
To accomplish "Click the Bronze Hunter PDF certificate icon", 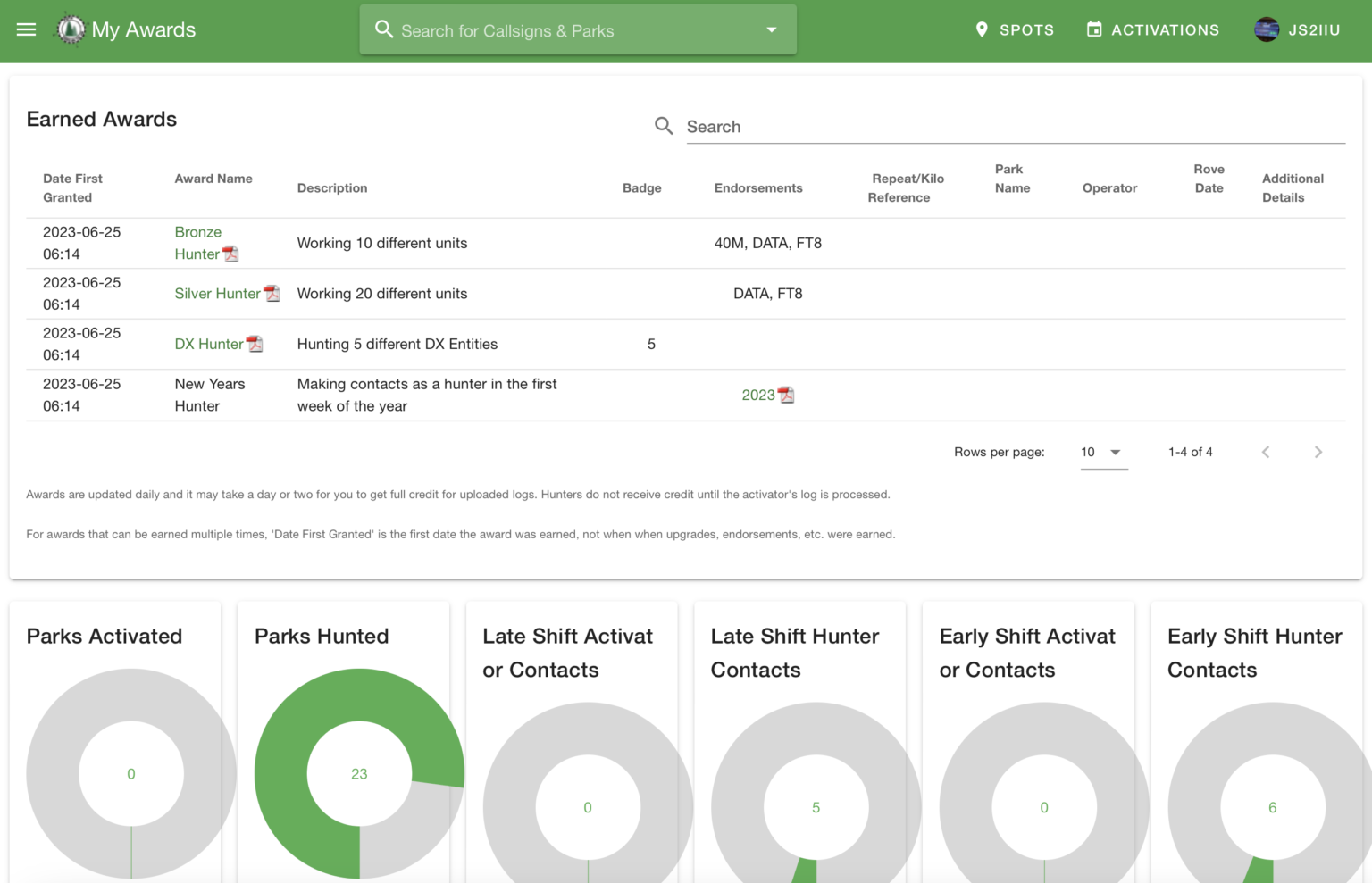I will (x=230, y=254).
